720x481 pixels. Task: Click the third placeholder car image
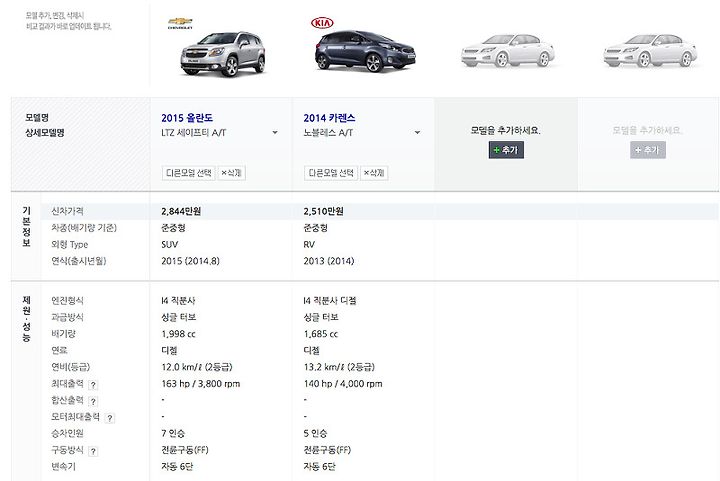point(507,50)
